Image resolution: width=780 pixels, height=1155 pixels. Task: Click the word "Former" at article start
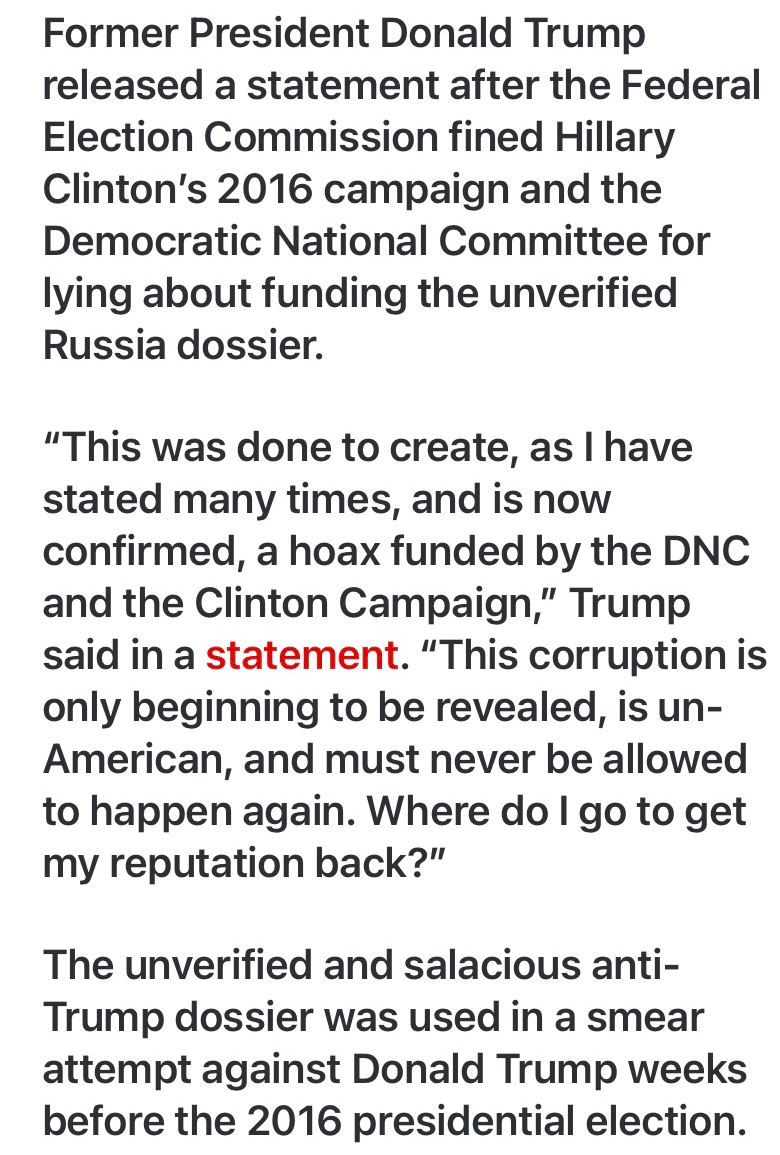click(x=111, y=33)
